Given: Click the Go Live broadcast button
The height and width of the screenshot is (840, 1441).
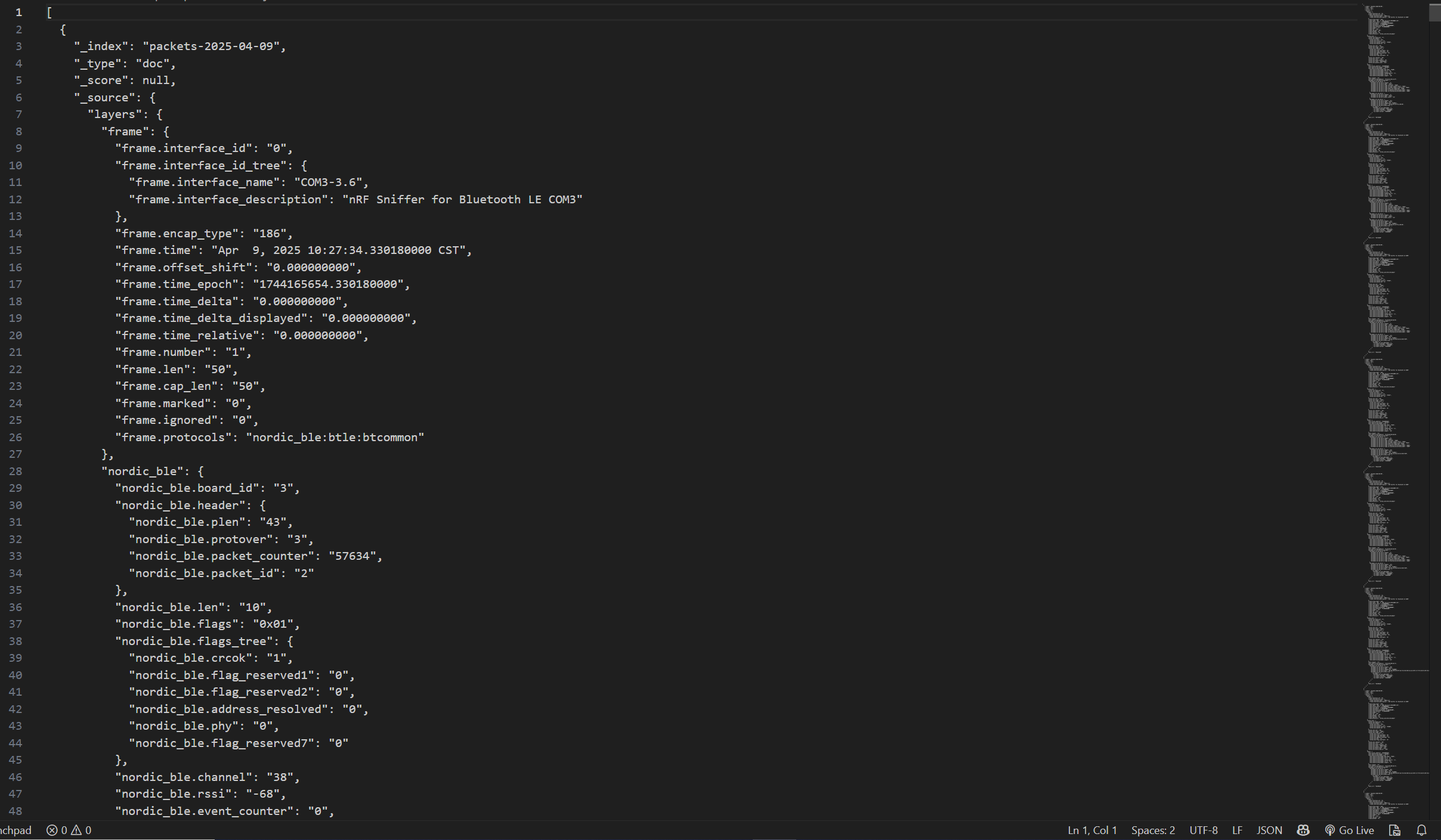Looking at the screenshot, I should click(1350, 830).
